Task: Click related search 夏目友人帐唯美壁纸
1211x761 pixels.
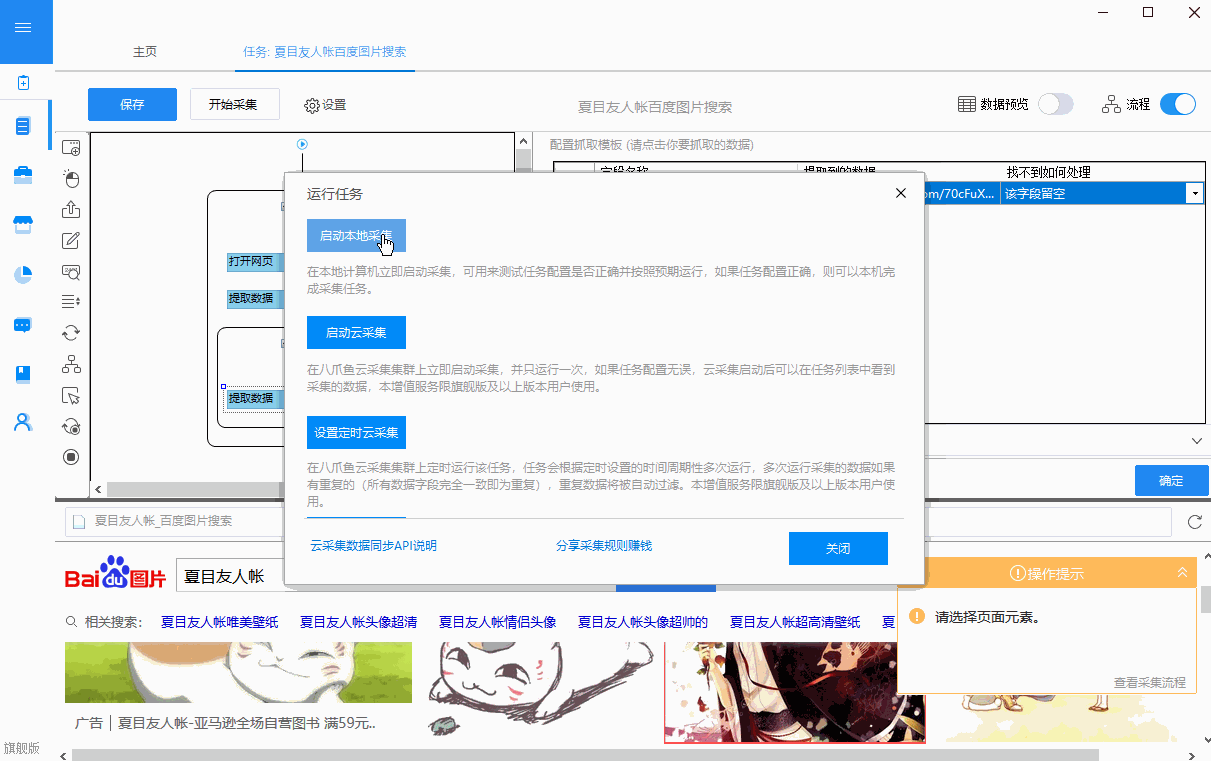Action: click(x=219, y=622)
